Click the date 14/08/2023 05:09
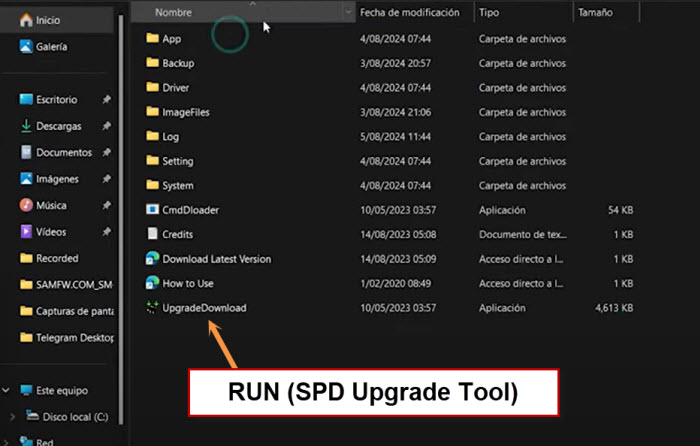 pos(398,259)
